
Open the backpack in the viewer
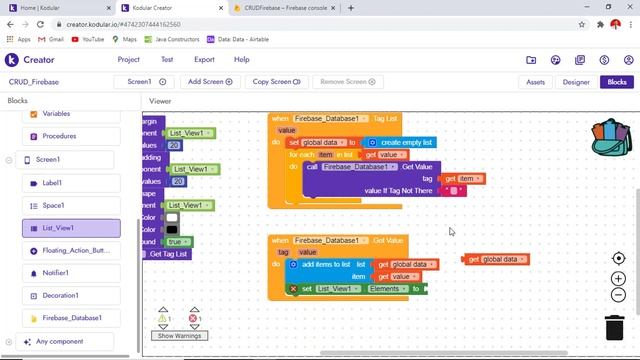pyautogui.click(x=611, y=137)
